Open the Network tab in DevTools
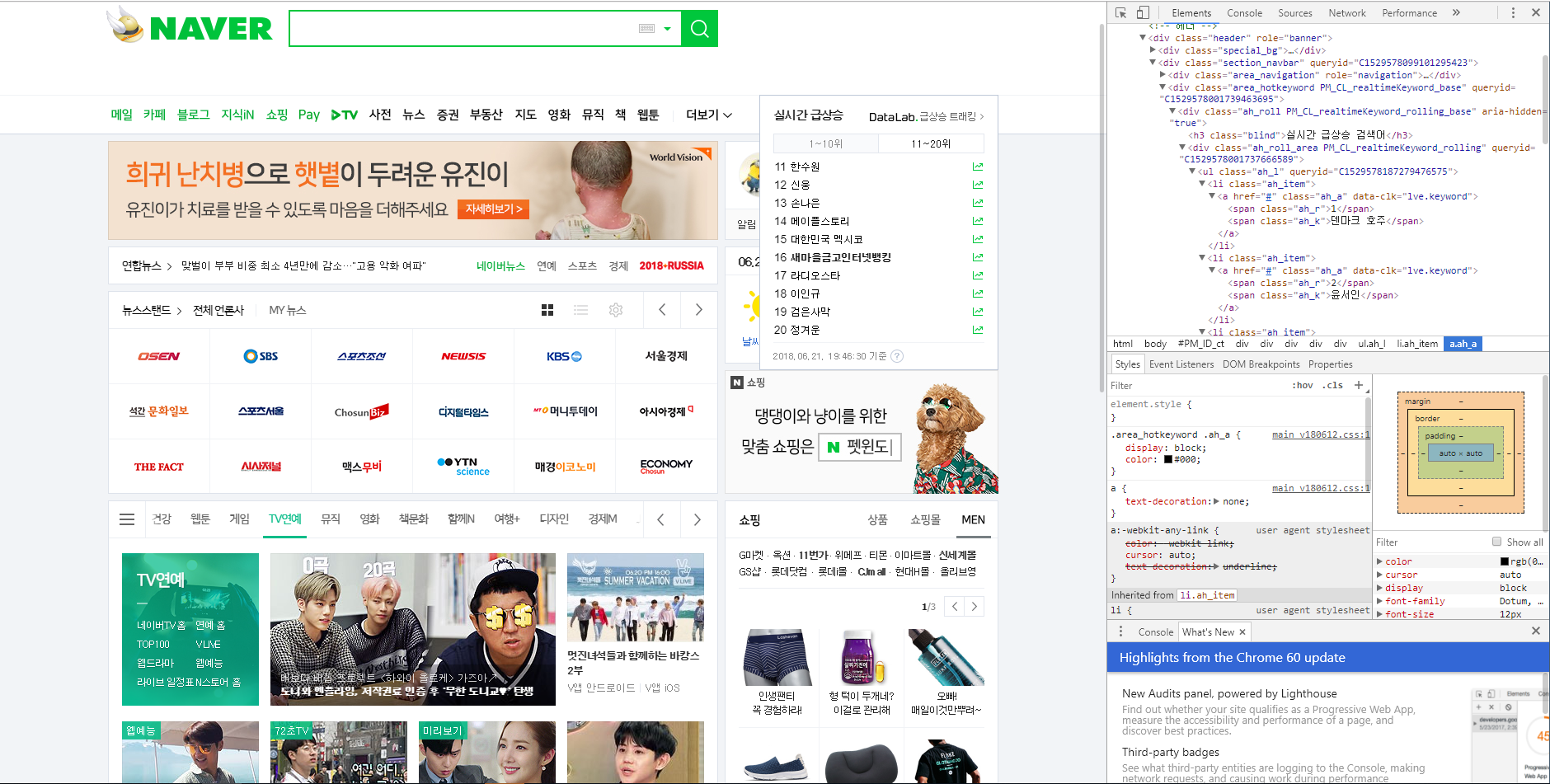 point(1347,13)
